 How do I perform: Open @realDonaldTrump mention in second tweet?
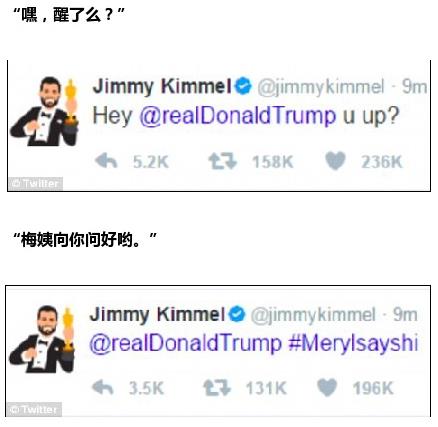tap(186, 344)
